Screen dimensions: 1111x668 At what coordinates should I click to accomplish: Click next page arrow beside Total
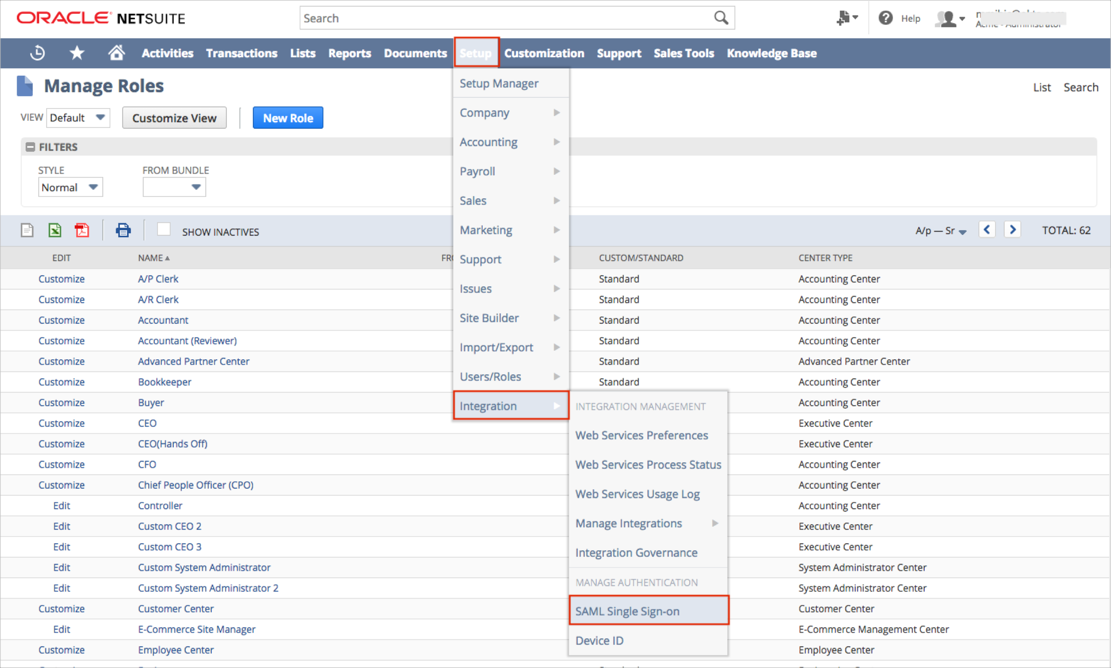click(1012, 230)
